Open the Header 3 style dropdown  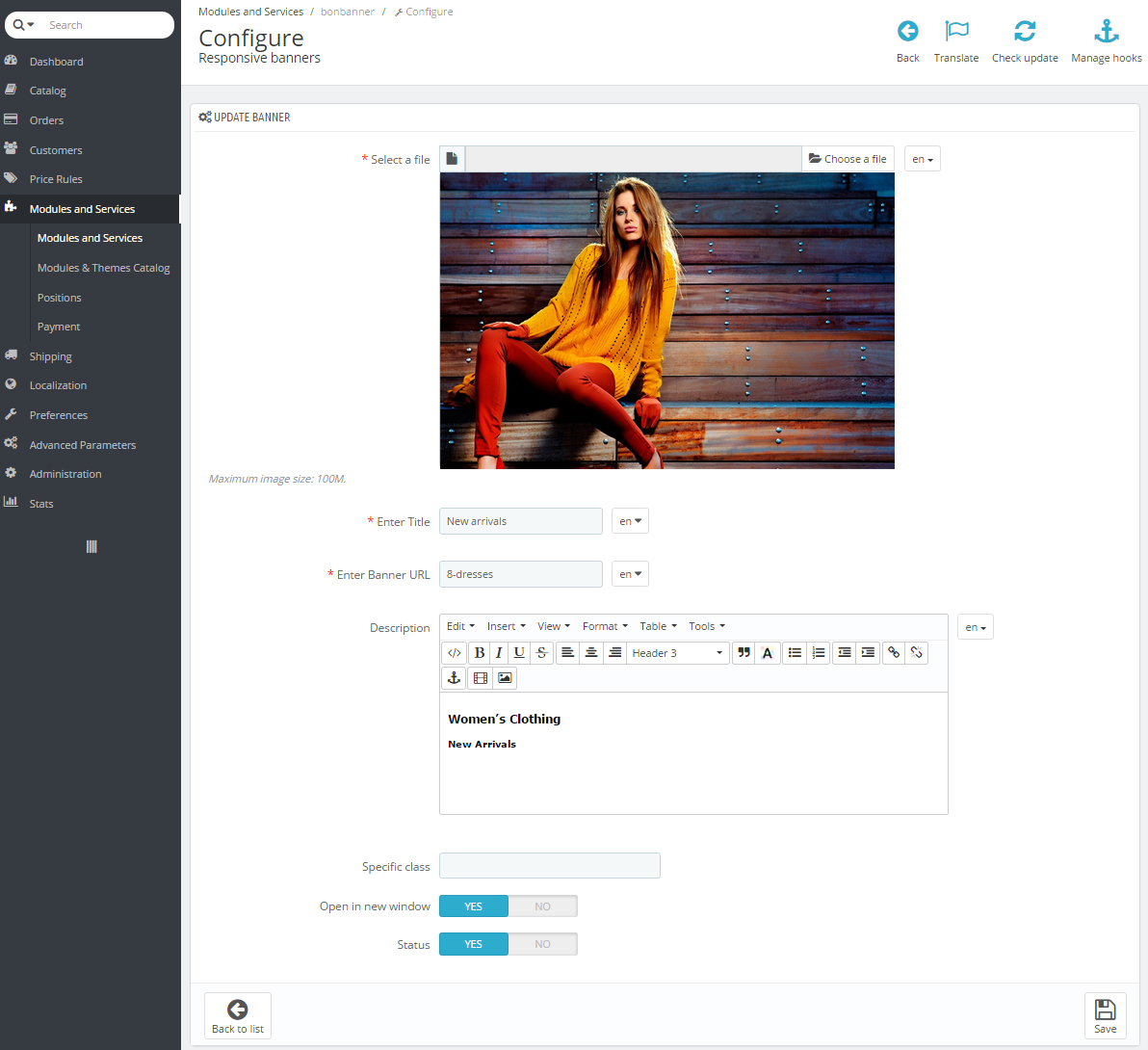677,652
